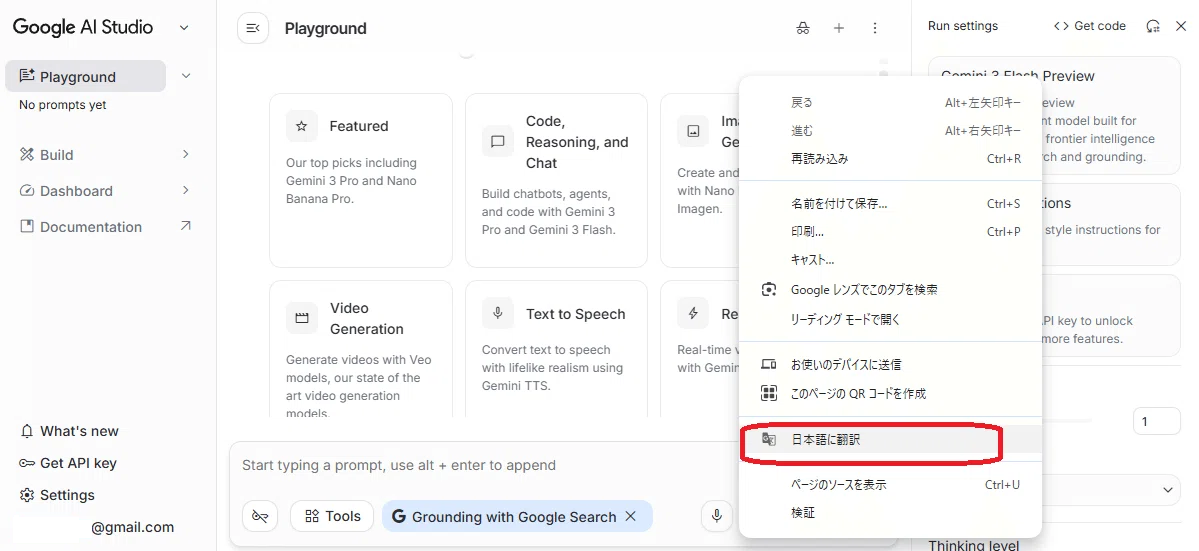Click the Google G icon on grounding chip
This screenshot has width=1199, height=551.
click(x=398, y=517)
